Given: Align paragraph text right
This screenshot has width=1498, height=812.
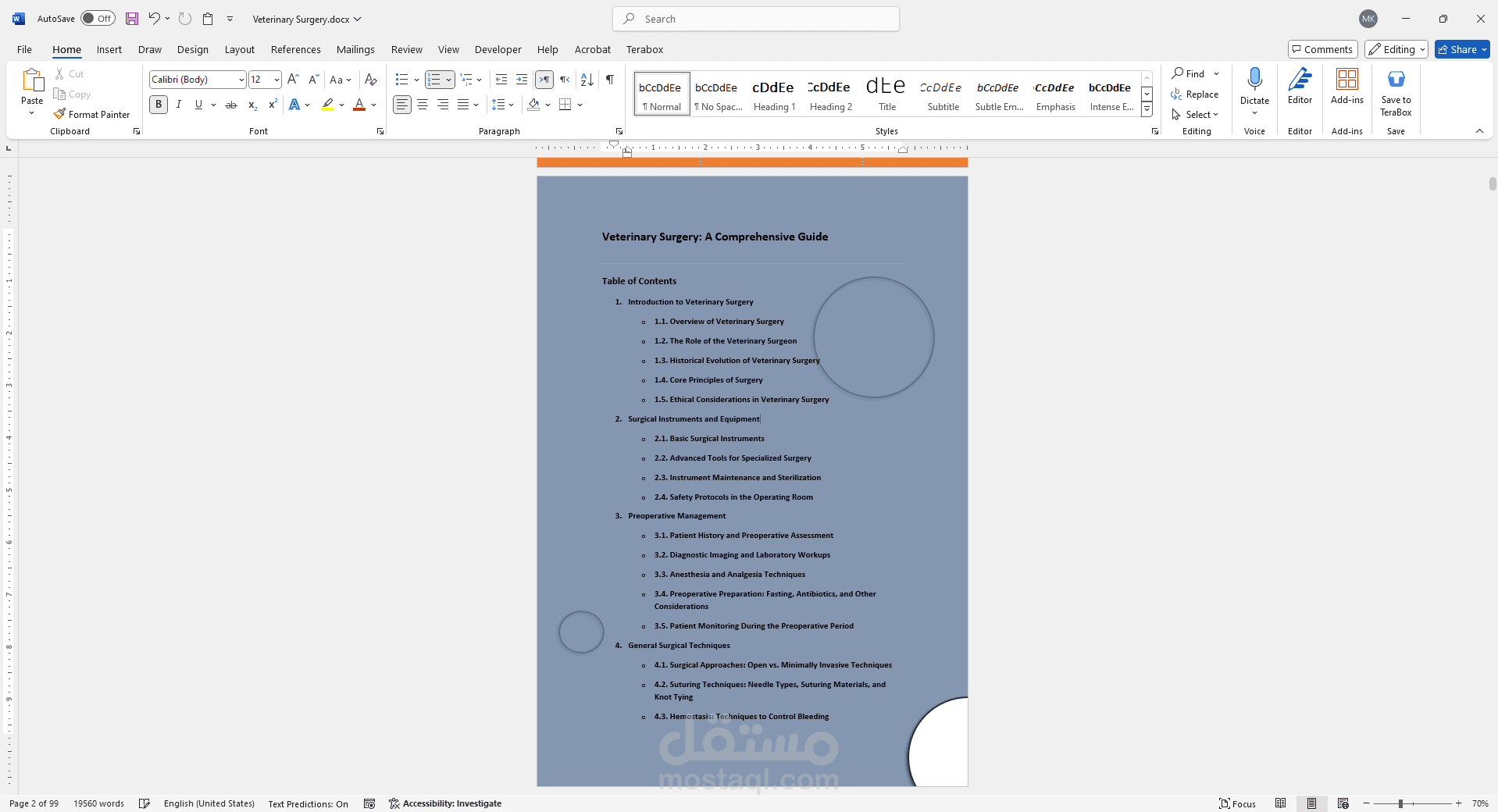Looking at the screenshot, I should coord(443,105).
